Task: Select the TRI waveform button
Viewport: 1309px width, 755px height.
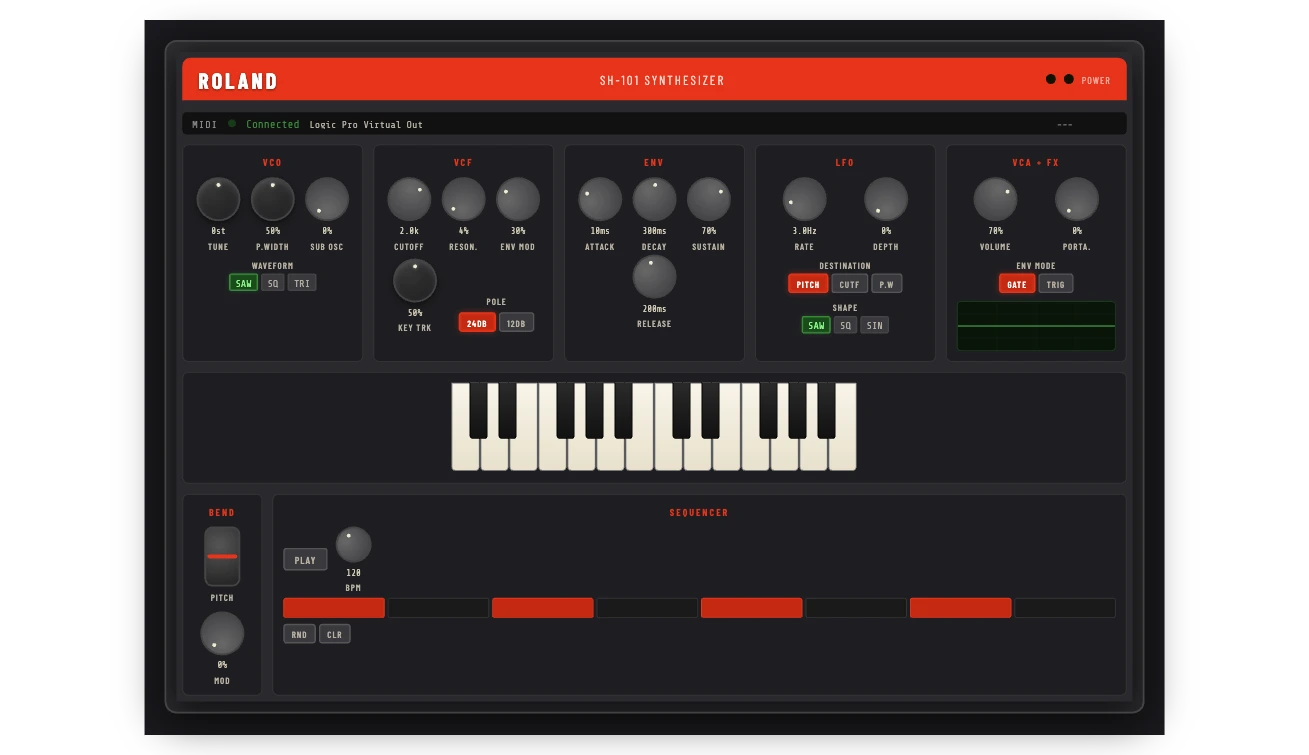Action: [x=302, y=283]
